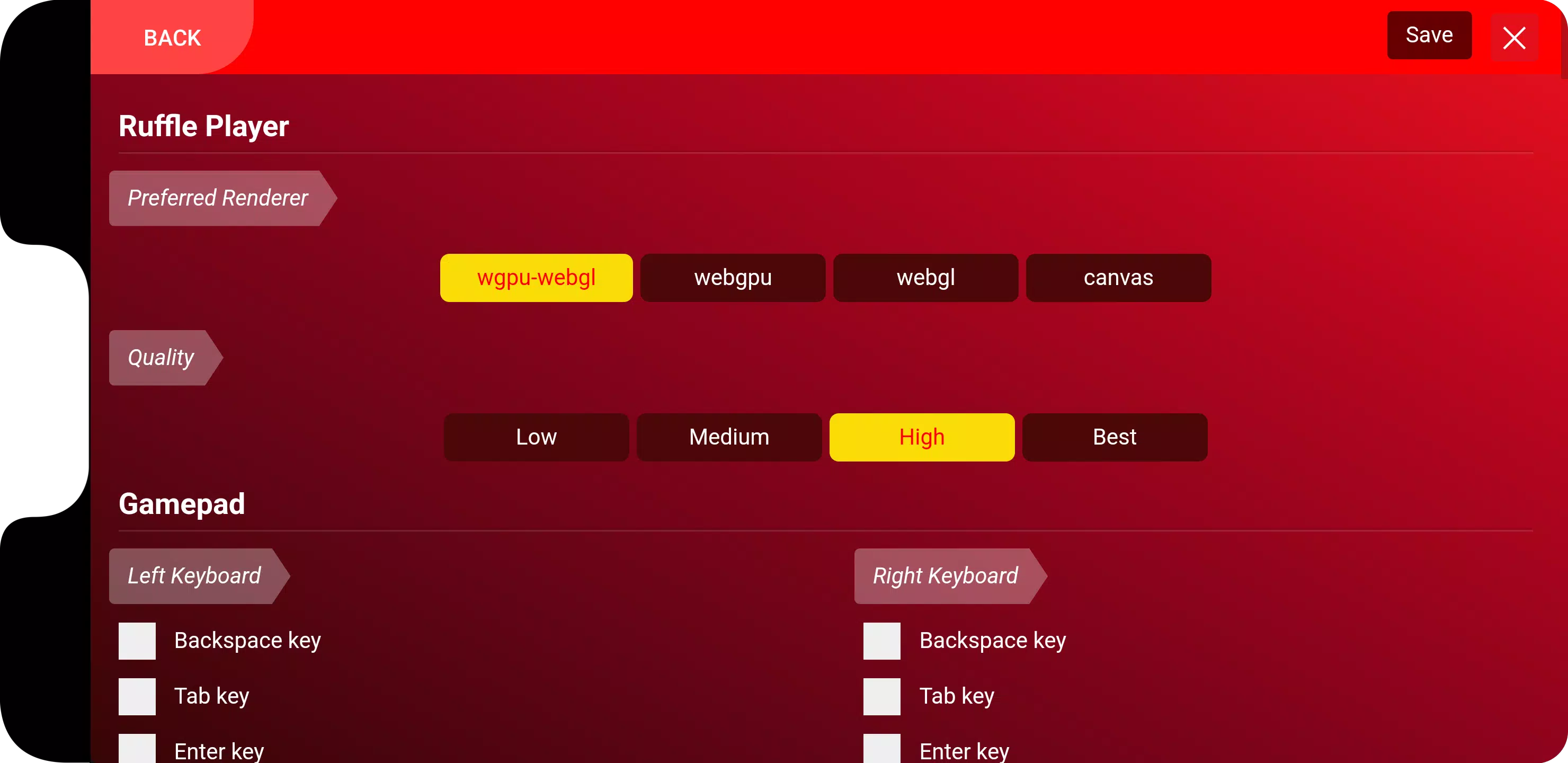This screenshot has width=1568, height=763.
Task: Select High quality setting
Action: [922, 437]
